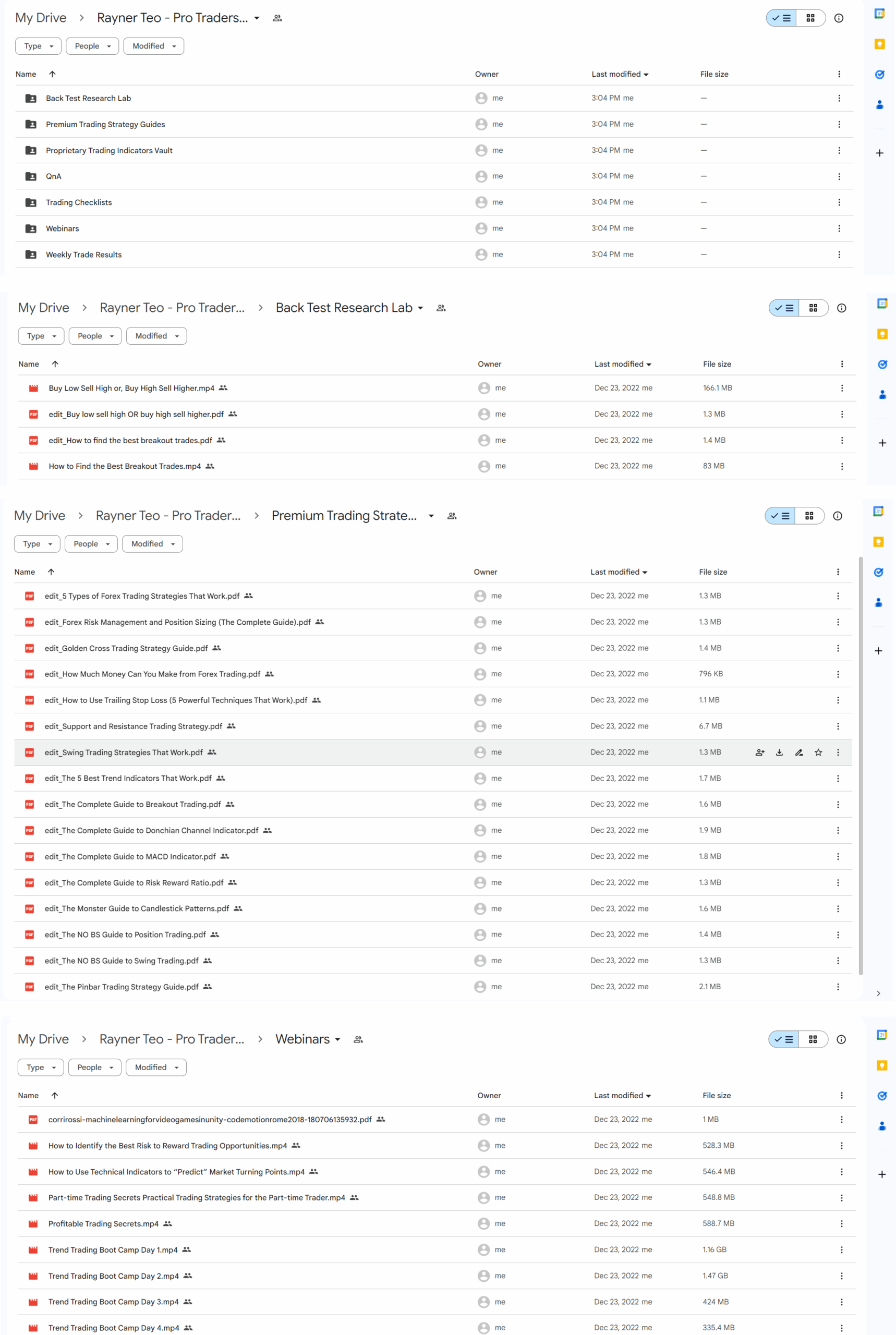The width and height of the screenshot is (896, 1335).
Task: Open Tasks in Back Test Research Lab side panel
Action: point(882,365)
